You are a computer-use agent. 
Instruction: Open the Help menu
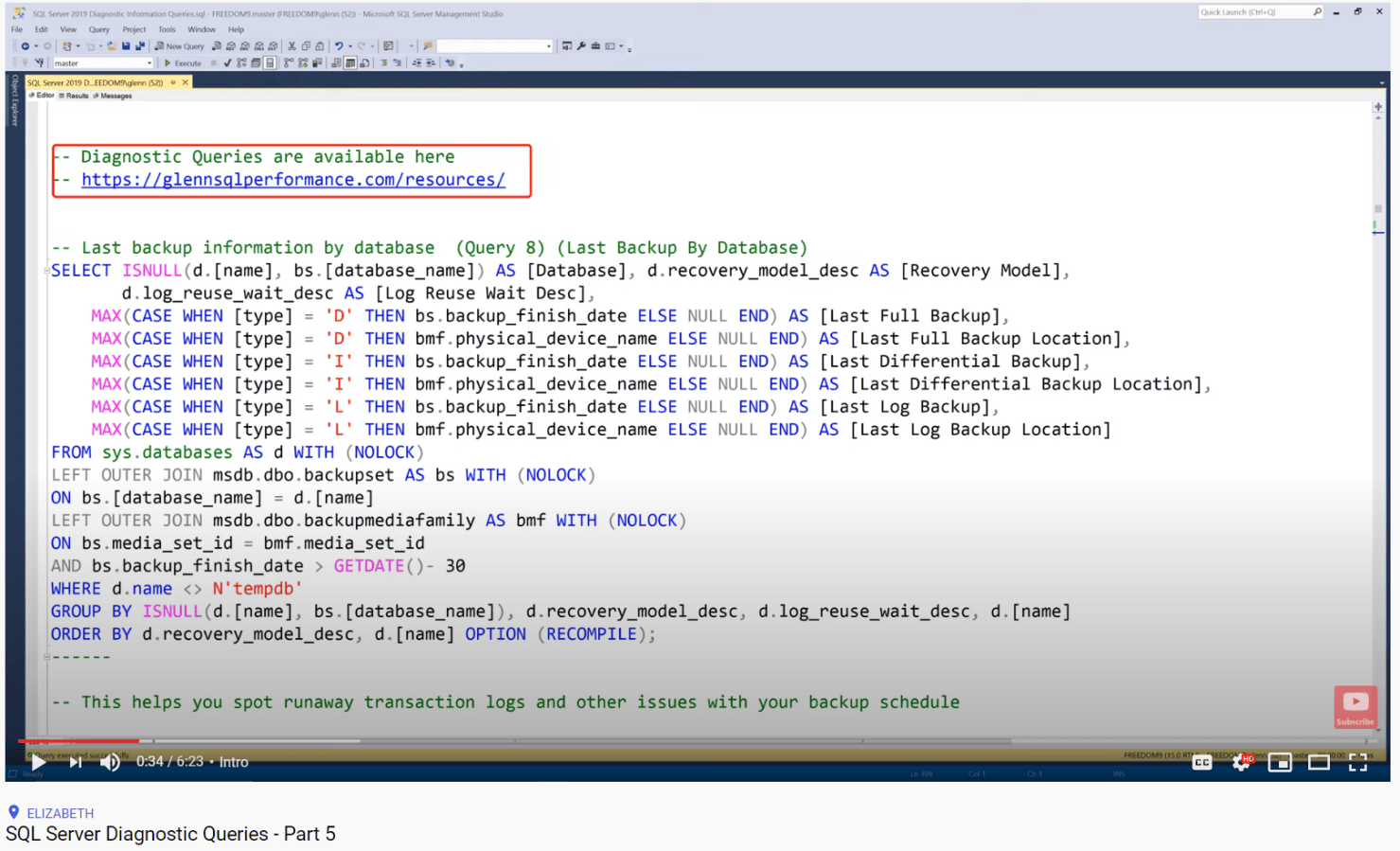[x=236, y=29]
